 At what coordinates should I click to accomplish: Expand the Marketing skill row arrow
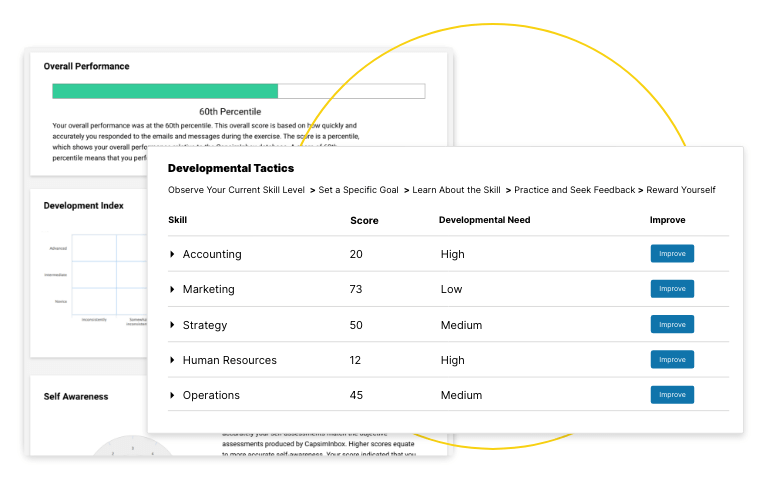click(x=173, y=290)
